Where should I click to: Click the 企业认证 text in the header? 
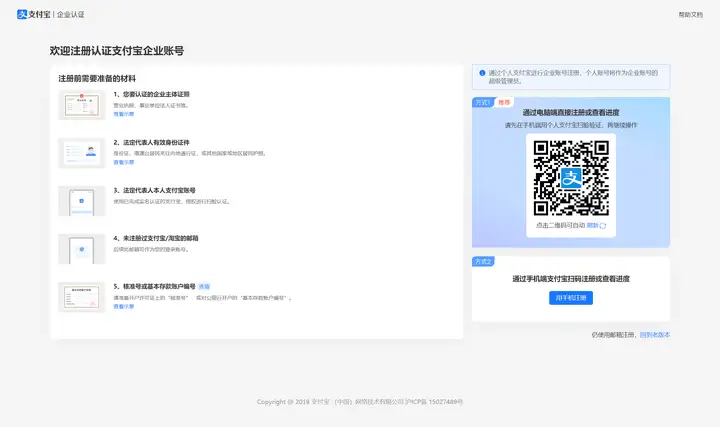coord(71,15)
